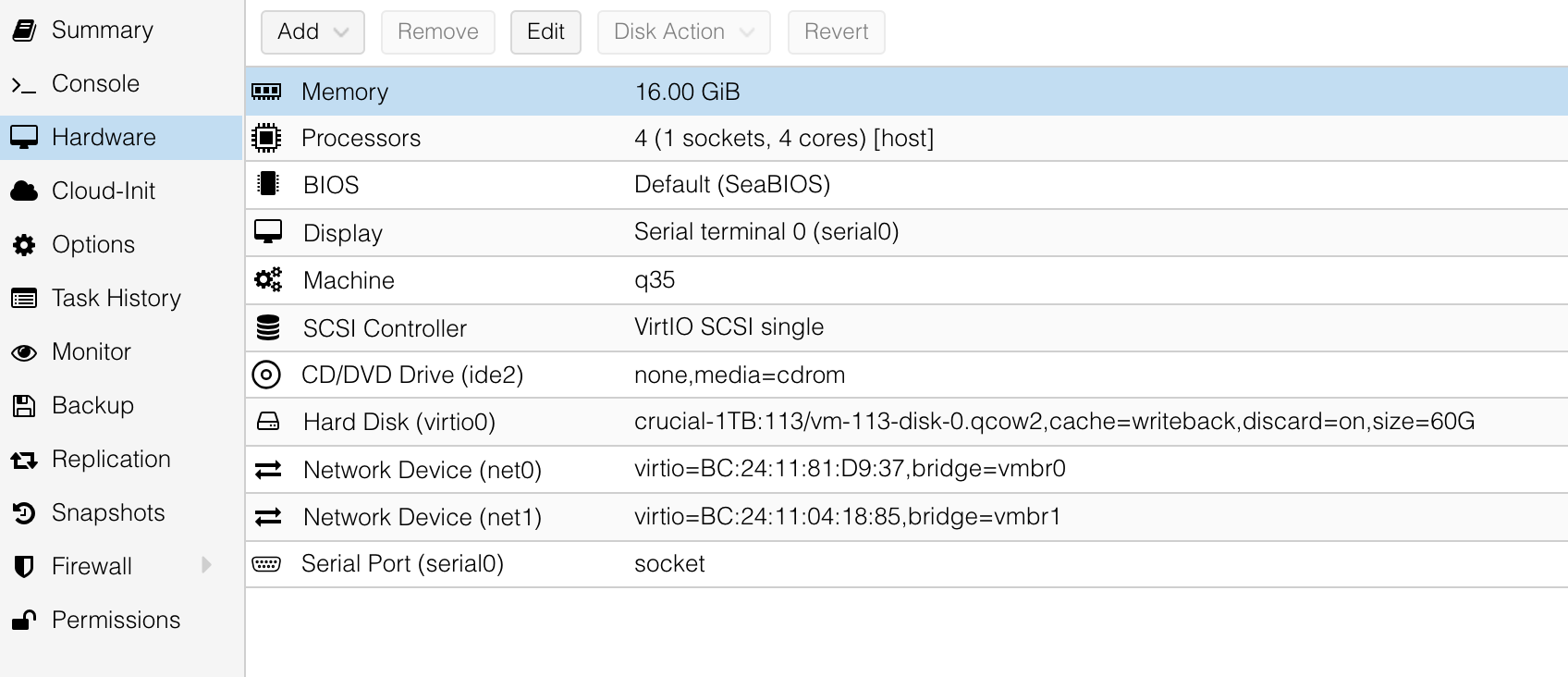This screenshot has height=677, width=1568.
Task: Click the CD/DVD Drive disc icon
Action: coord(266,375)
